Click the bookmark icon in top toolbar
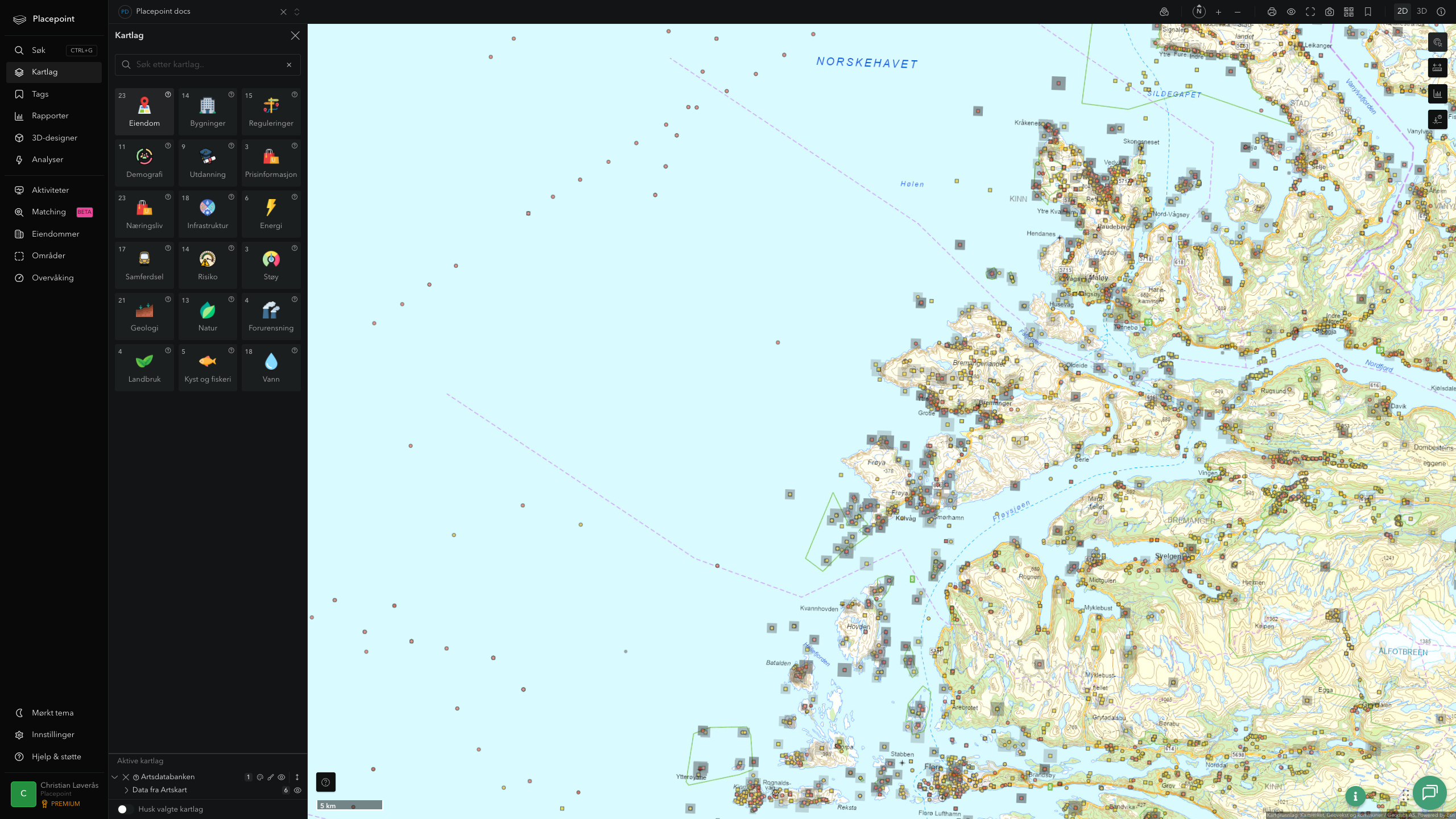This screenshot has width=1456, height=819. pos(1368,12)
